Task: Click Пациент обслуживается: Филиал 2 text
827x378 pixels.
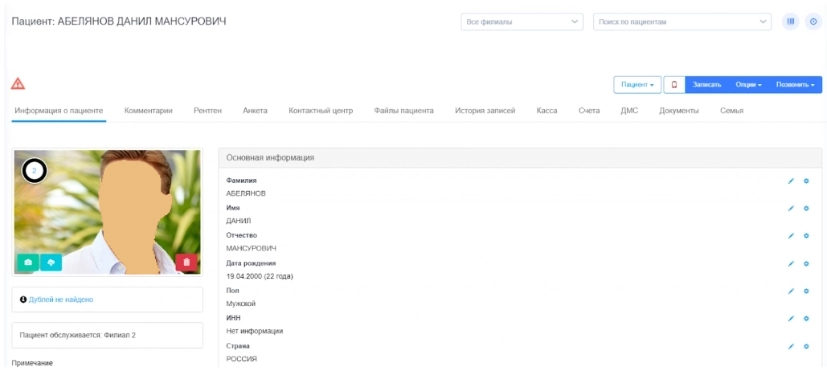Action: point(78,335)
